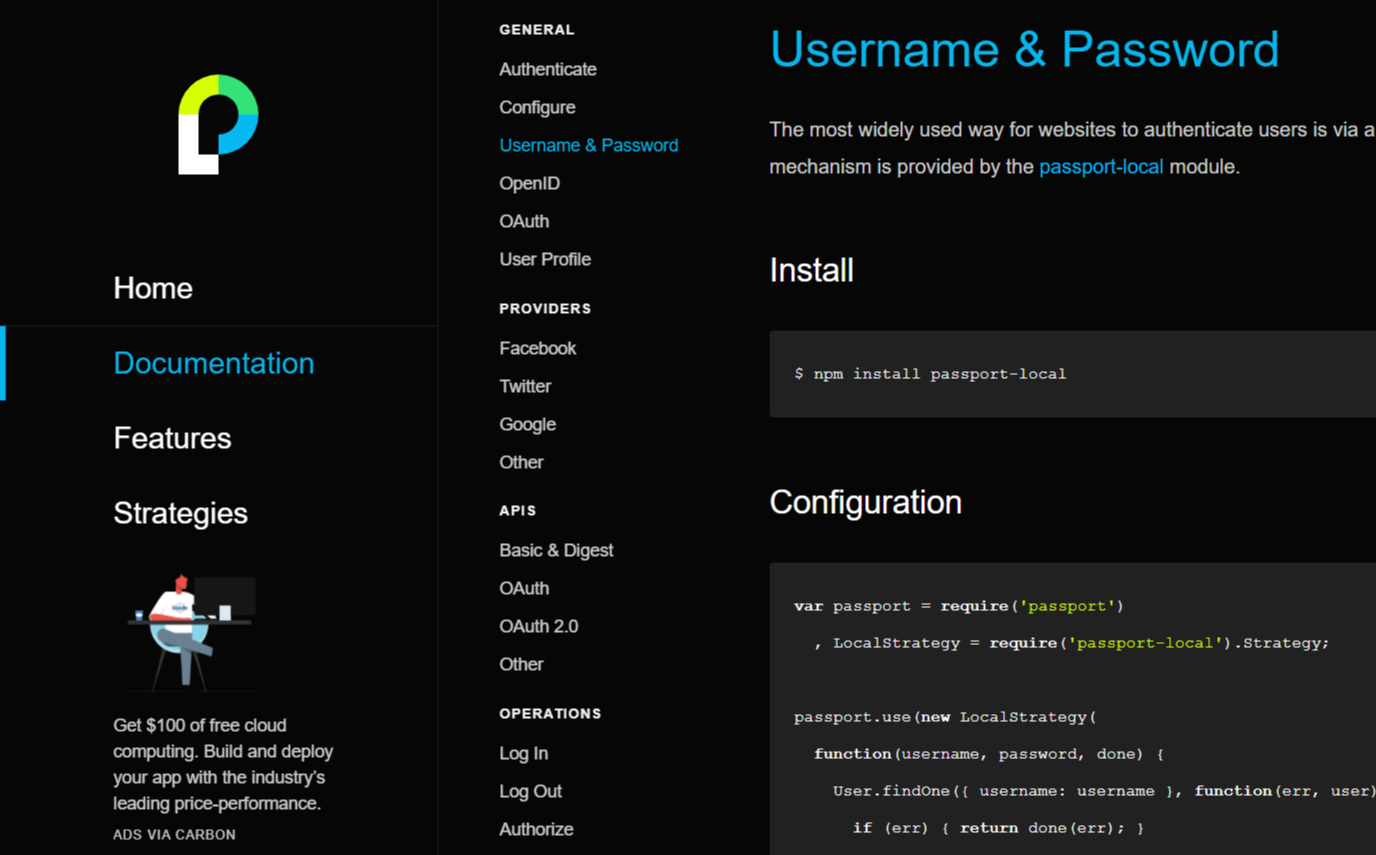
Task: Follow the passport-local module link
Action: tap(1101, 167)
